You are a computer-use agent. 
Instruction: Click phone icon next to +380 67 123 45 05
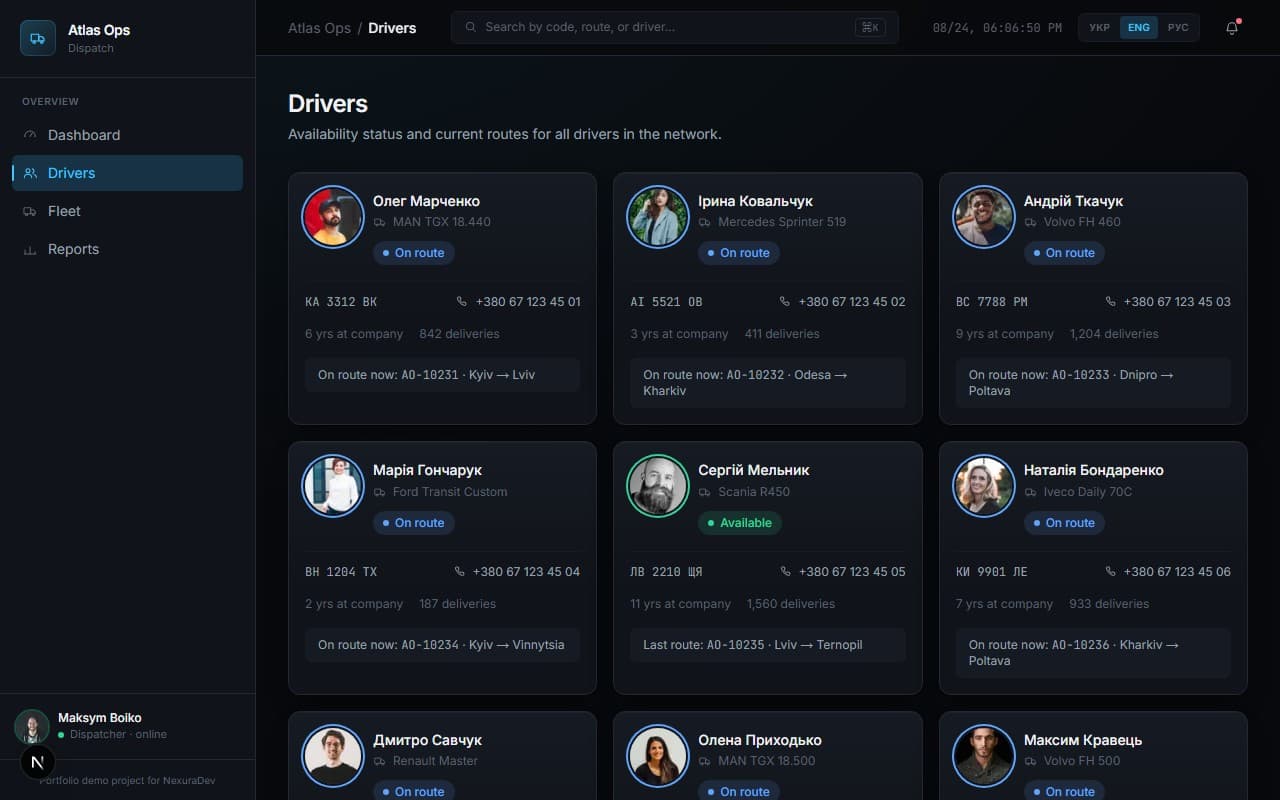pos(786,571)
